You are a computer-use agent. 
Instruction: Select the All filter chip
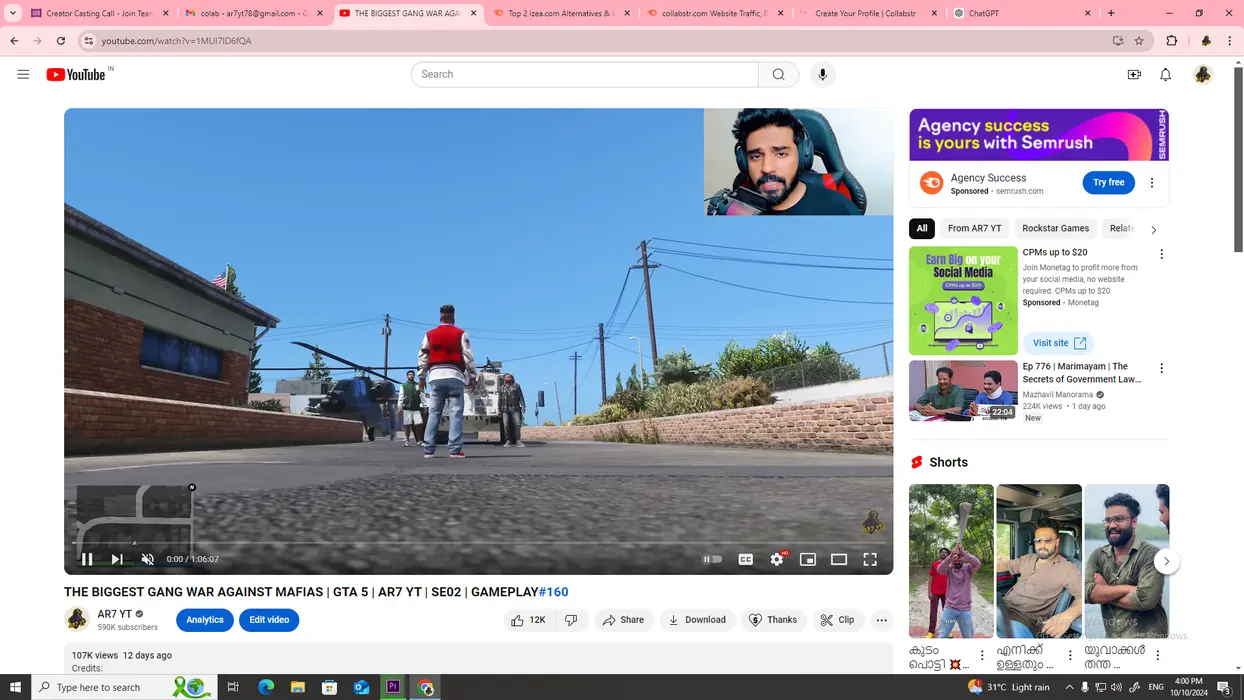[x=922, y=228]
